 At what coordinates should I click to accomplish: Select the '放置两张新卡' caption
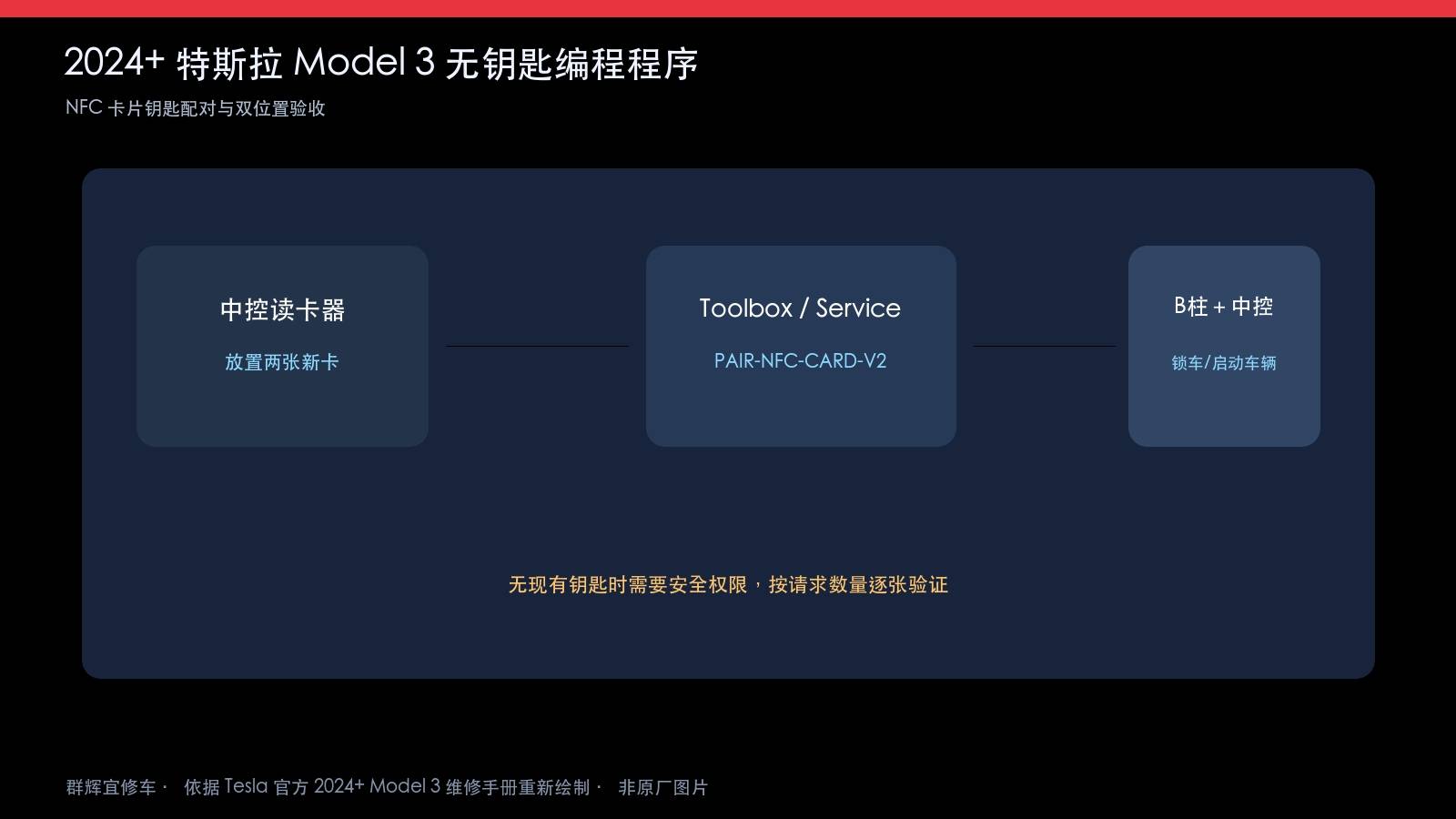[x=282, y=362]
